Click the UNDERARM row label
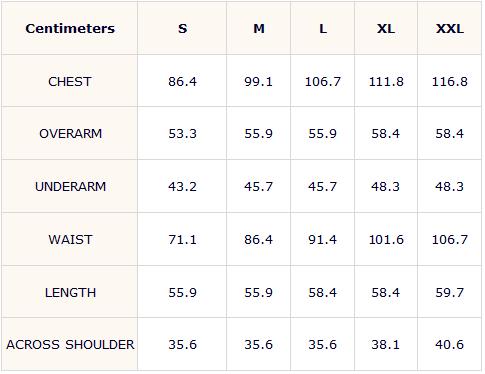 [70, 186]
